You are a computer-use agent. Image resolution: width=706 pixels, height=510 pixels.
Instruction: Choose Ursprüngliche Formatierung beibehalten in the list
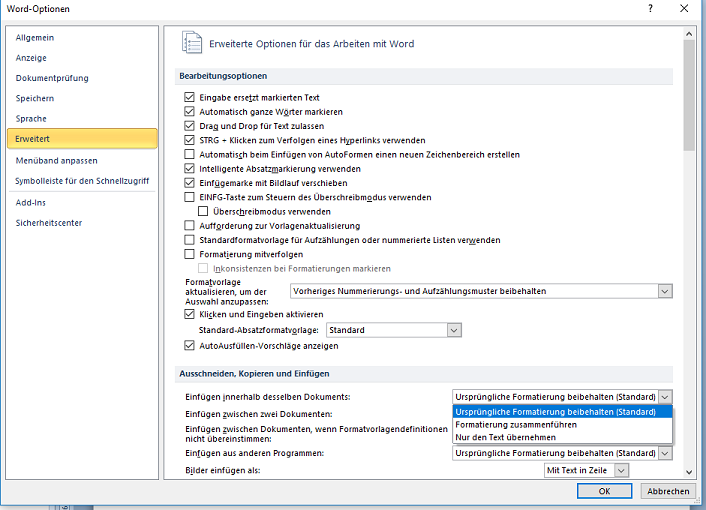tap(562, 412)
